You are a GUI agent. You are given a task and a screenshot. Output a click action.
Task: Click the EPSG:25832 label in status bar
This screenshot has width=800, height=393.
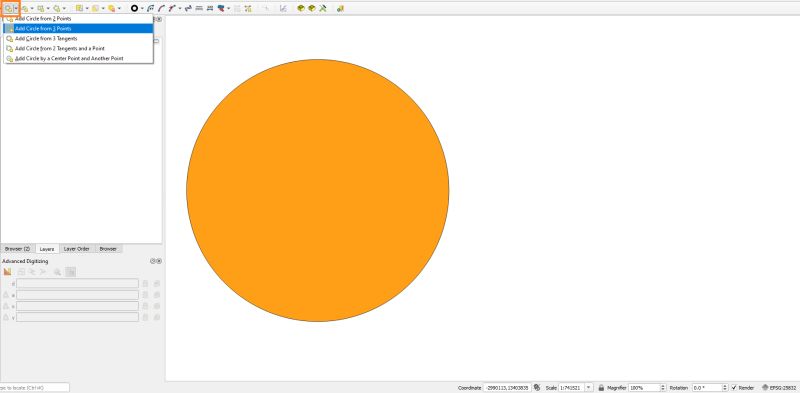783,388
